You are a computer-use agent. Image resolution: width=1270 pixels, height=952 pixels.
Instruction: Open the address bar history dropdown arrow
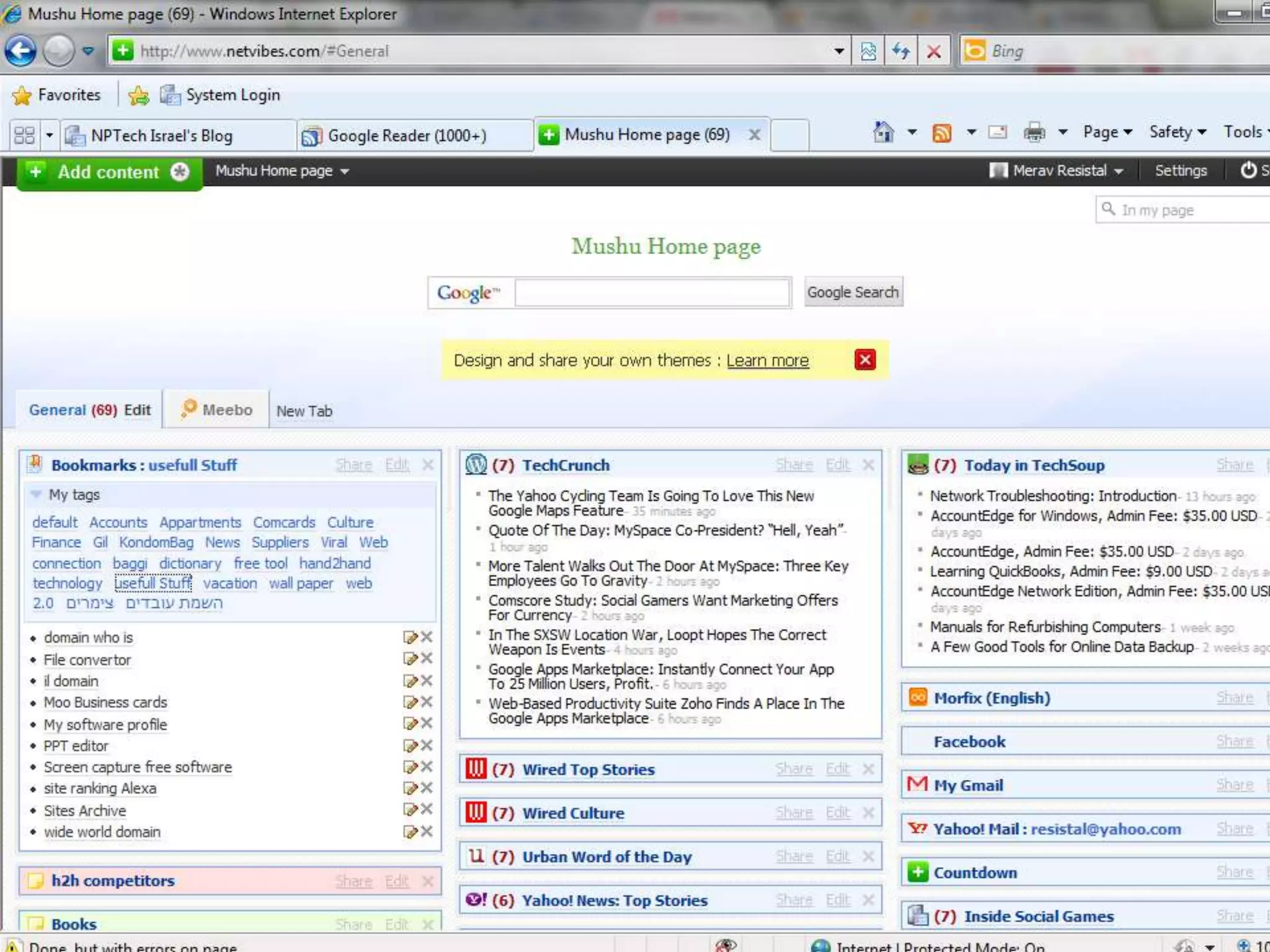tap(838, 51)
